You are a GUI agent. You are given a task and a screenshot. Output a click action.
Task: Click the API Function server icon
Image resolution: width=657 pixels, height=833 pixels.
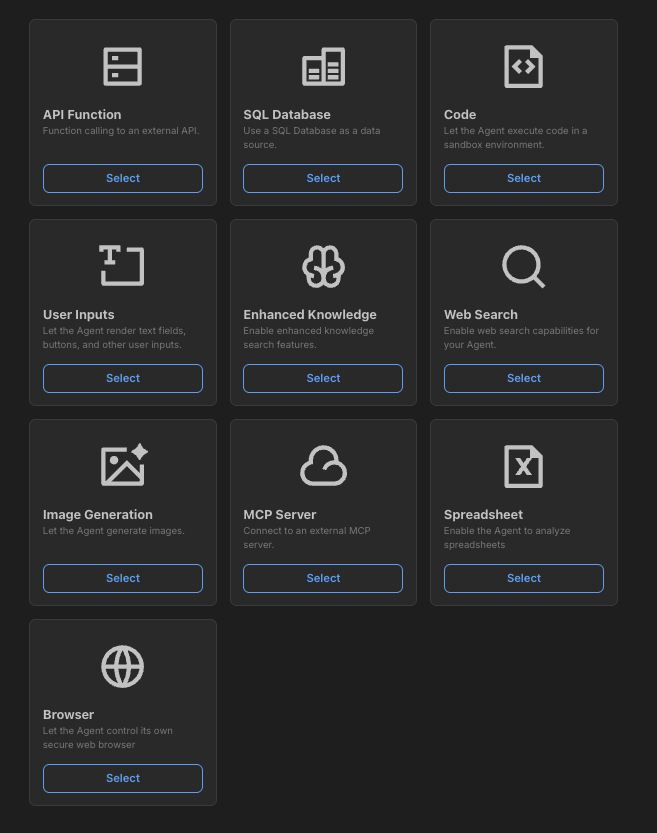tap(123, 66)
